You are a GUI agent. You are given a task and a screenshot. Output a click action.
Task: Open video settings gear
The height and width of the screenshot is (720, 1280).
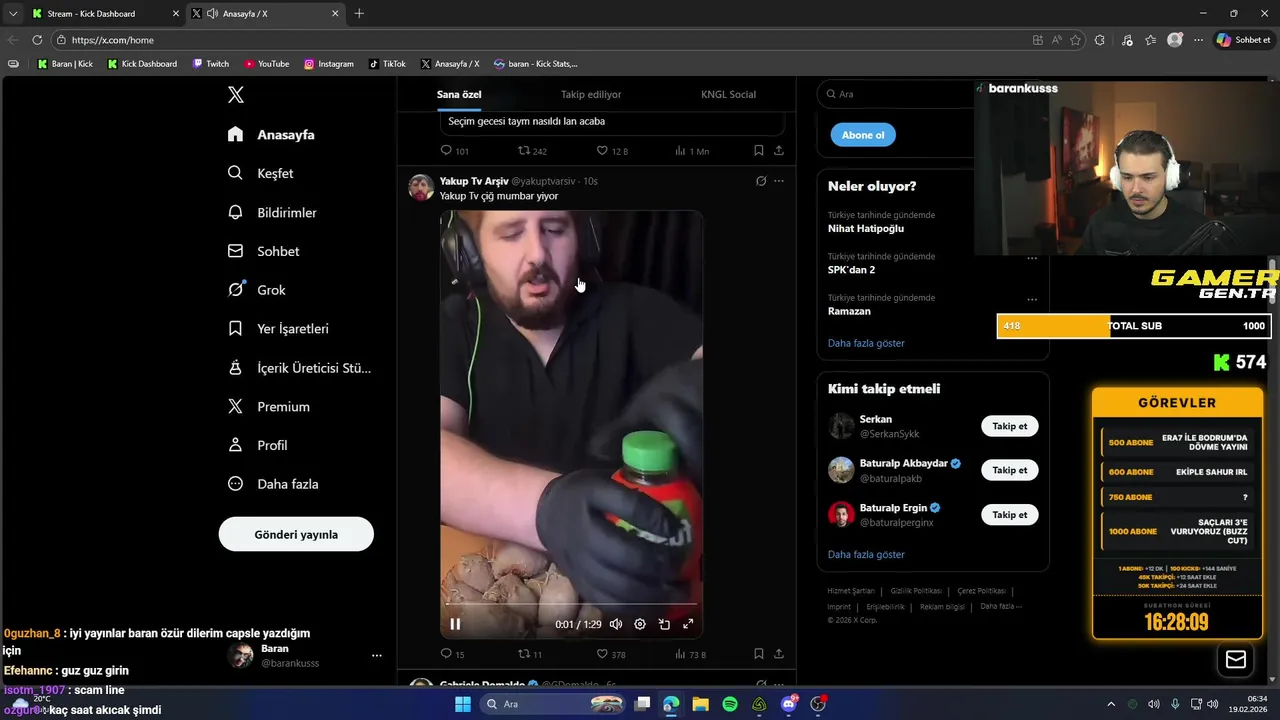click(x=640, y=624)
